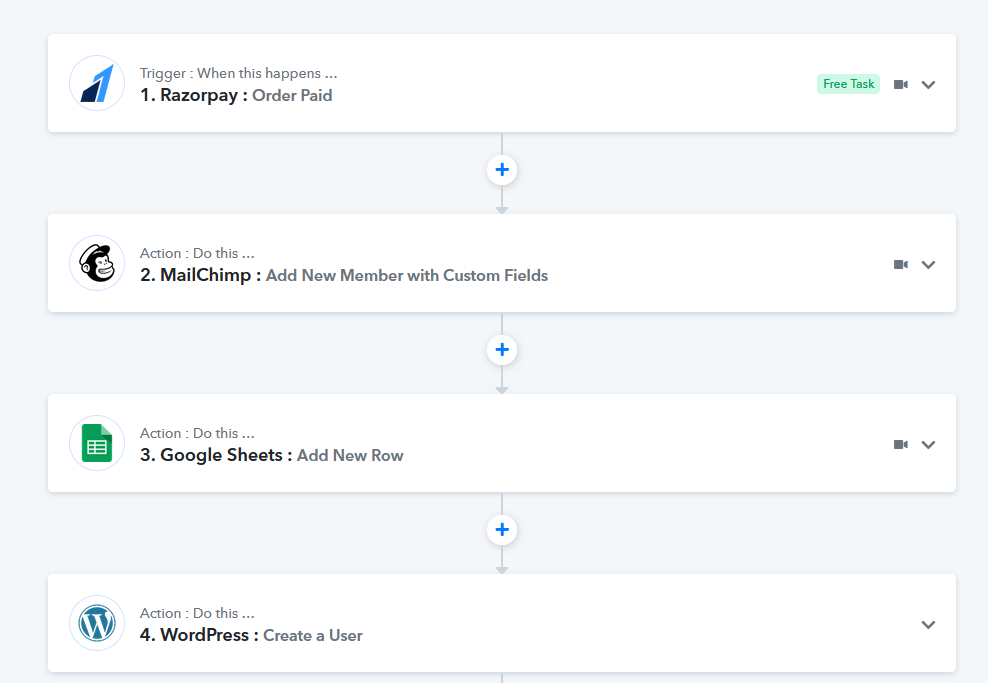The height and width of the screenshot is (683, 988).
Task: Open the video tutorial icon for Google Sheets step
Action: coord(901,445)
